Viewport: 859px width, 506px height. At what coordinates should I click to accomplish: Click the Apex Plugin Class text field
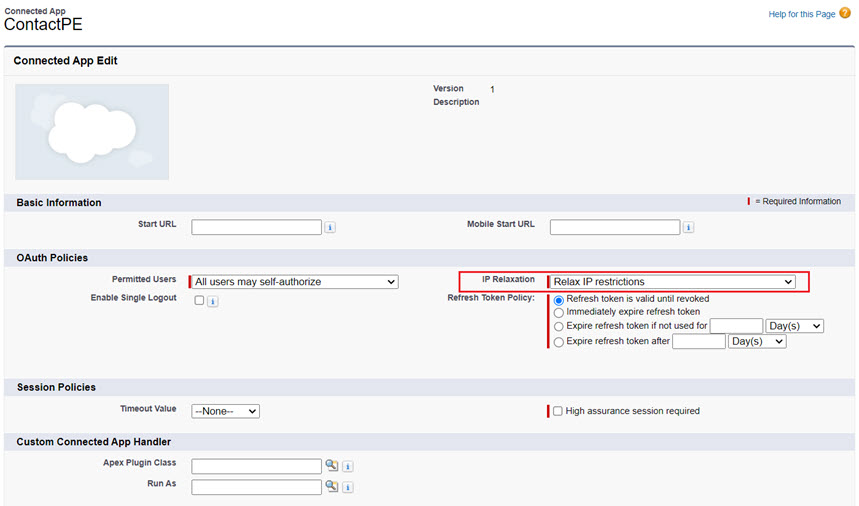tap(256, 466)
